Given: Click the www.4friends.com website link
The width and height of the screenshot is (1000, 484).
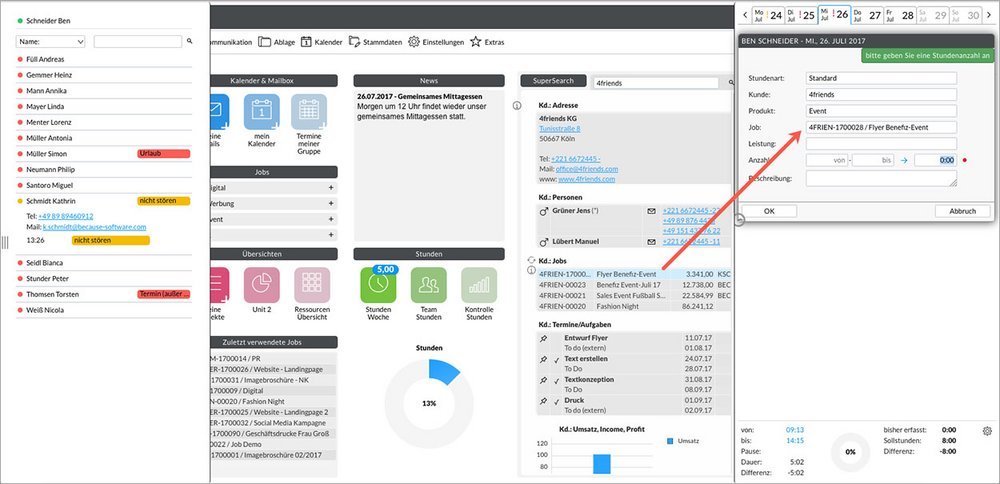Looking at the screenshot, I should [587, 179].
